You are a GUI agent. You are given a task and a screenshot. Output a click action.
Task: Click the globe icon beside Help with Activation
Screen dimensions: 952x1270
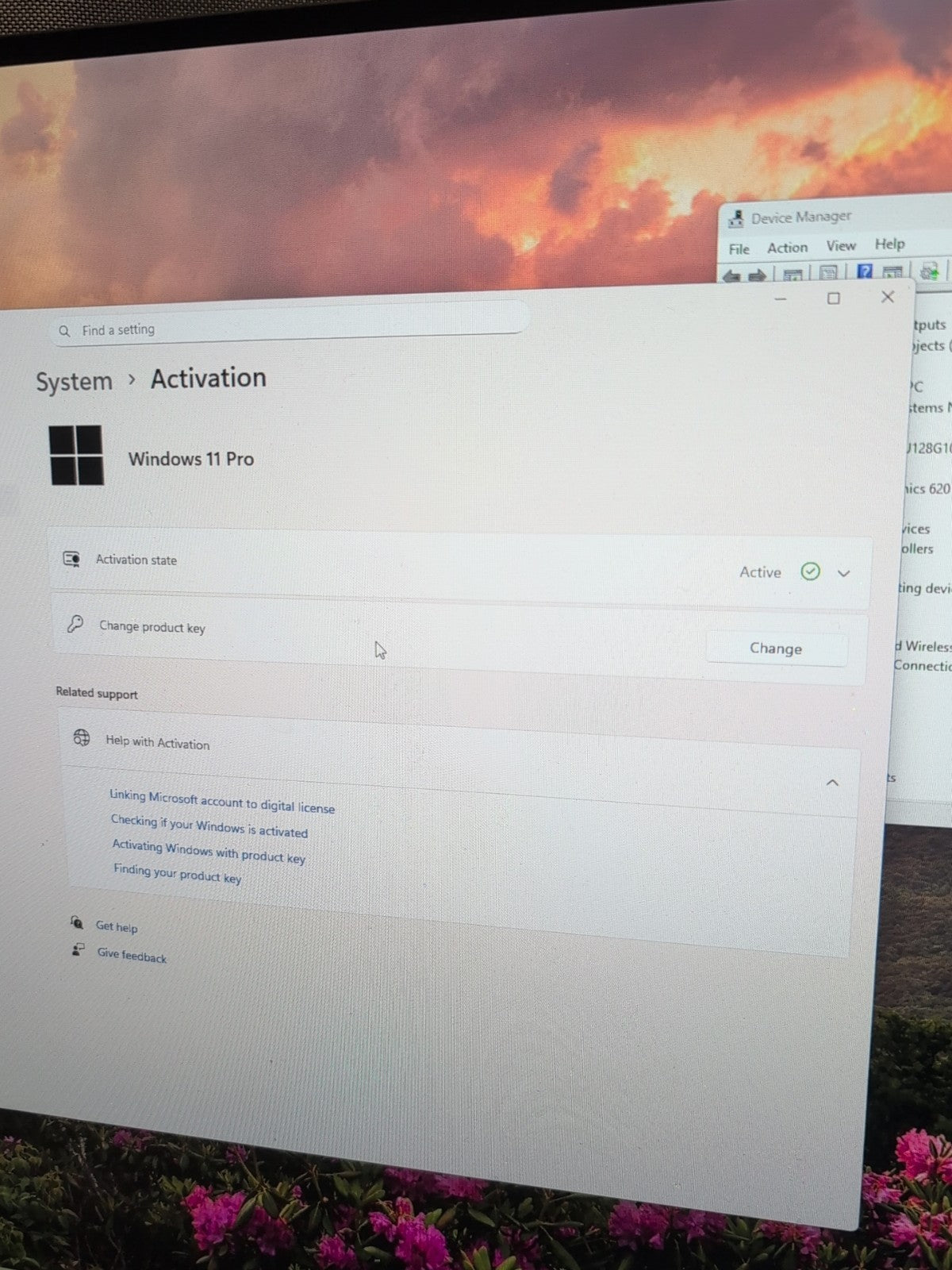[81, 737]
